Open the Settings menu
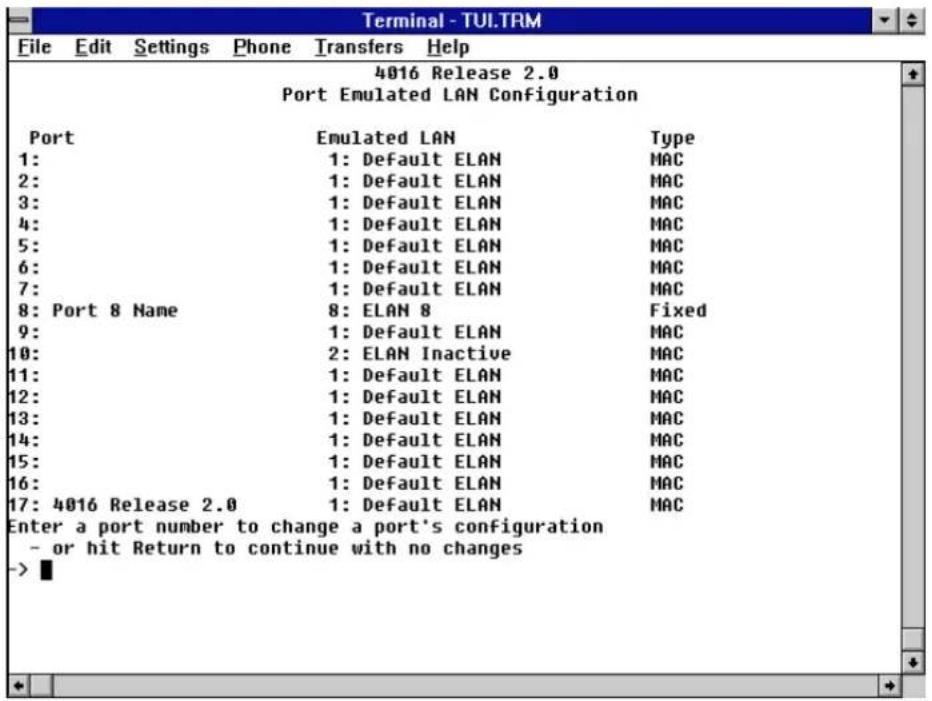 point(172,48)
